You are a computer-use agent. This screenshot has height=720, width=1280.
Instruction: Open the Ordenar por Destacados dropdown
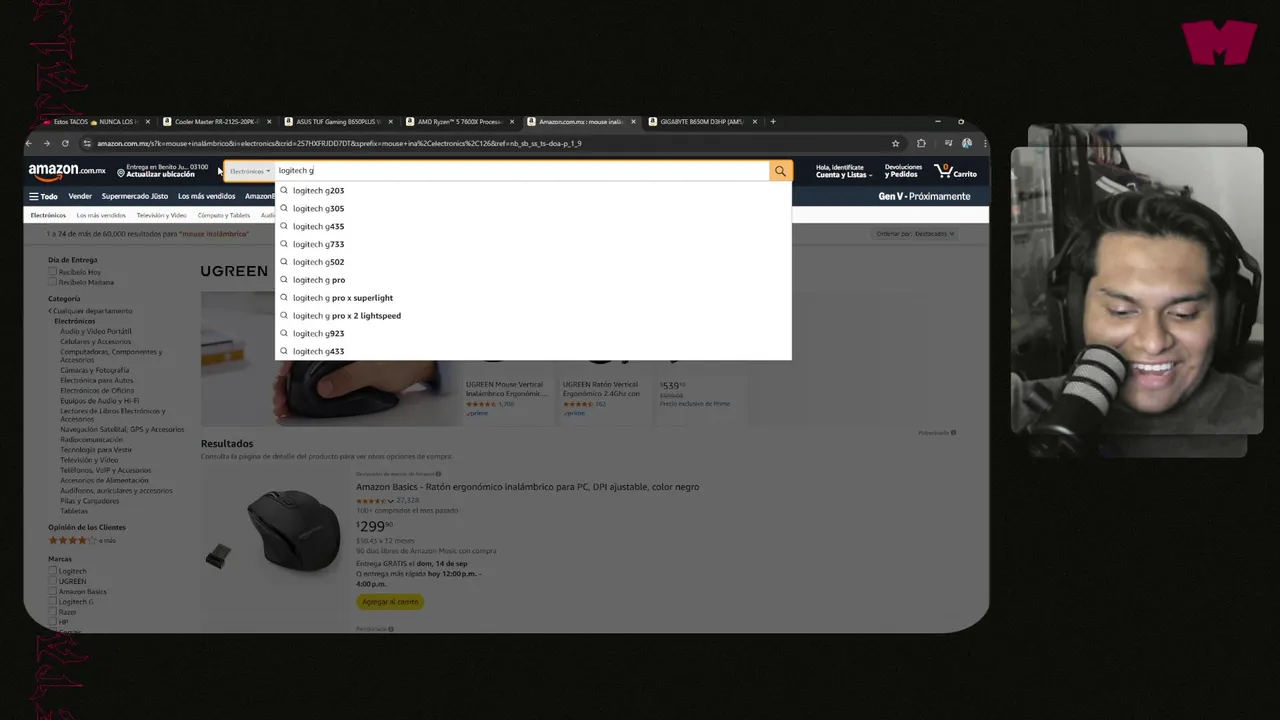(915, 234)
